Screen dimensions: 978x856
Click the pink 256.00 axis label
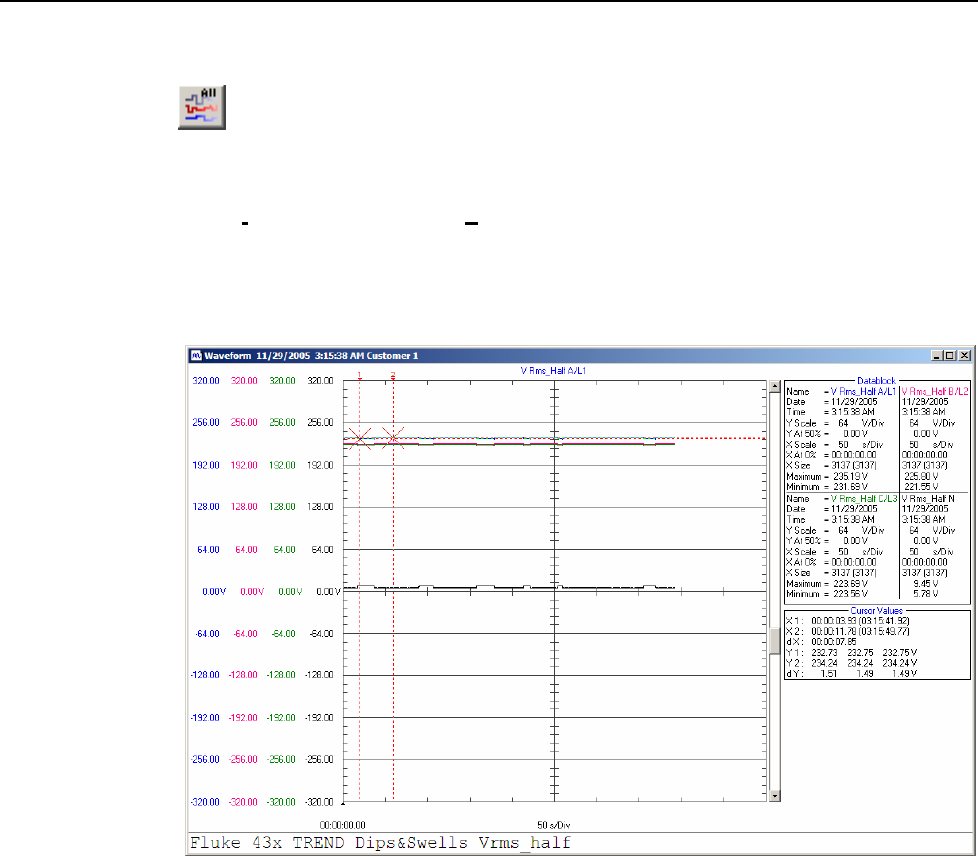tap(244, 422)
